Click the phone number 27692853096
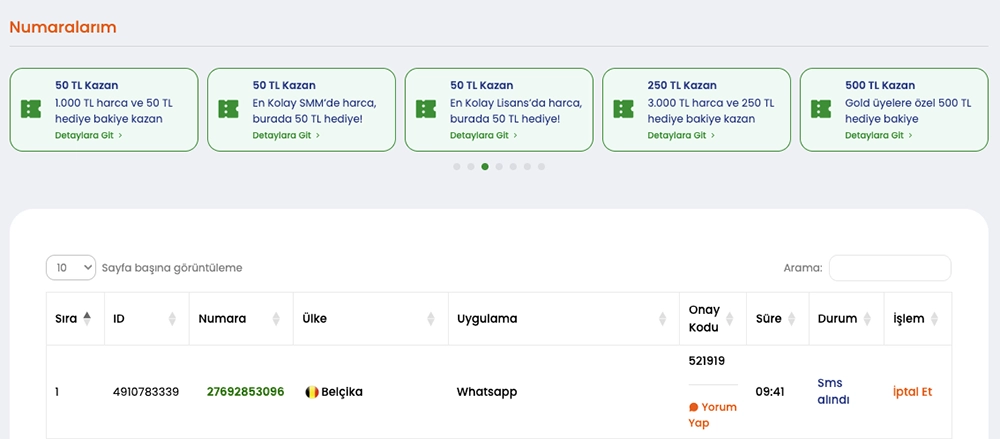 pos(245,392)
